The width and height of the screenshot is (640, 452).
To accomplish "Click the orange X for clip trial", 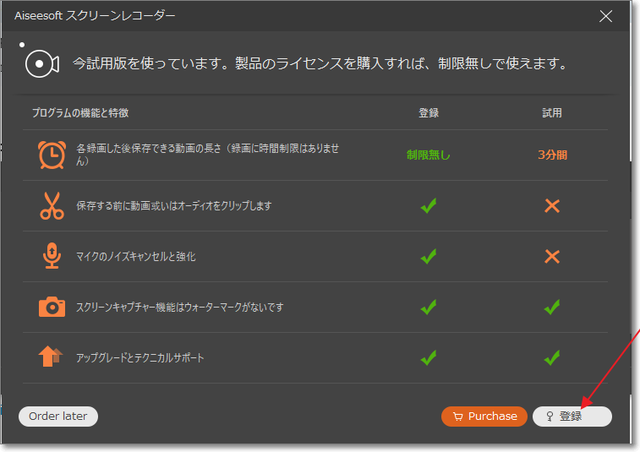I will click(551, 206).
